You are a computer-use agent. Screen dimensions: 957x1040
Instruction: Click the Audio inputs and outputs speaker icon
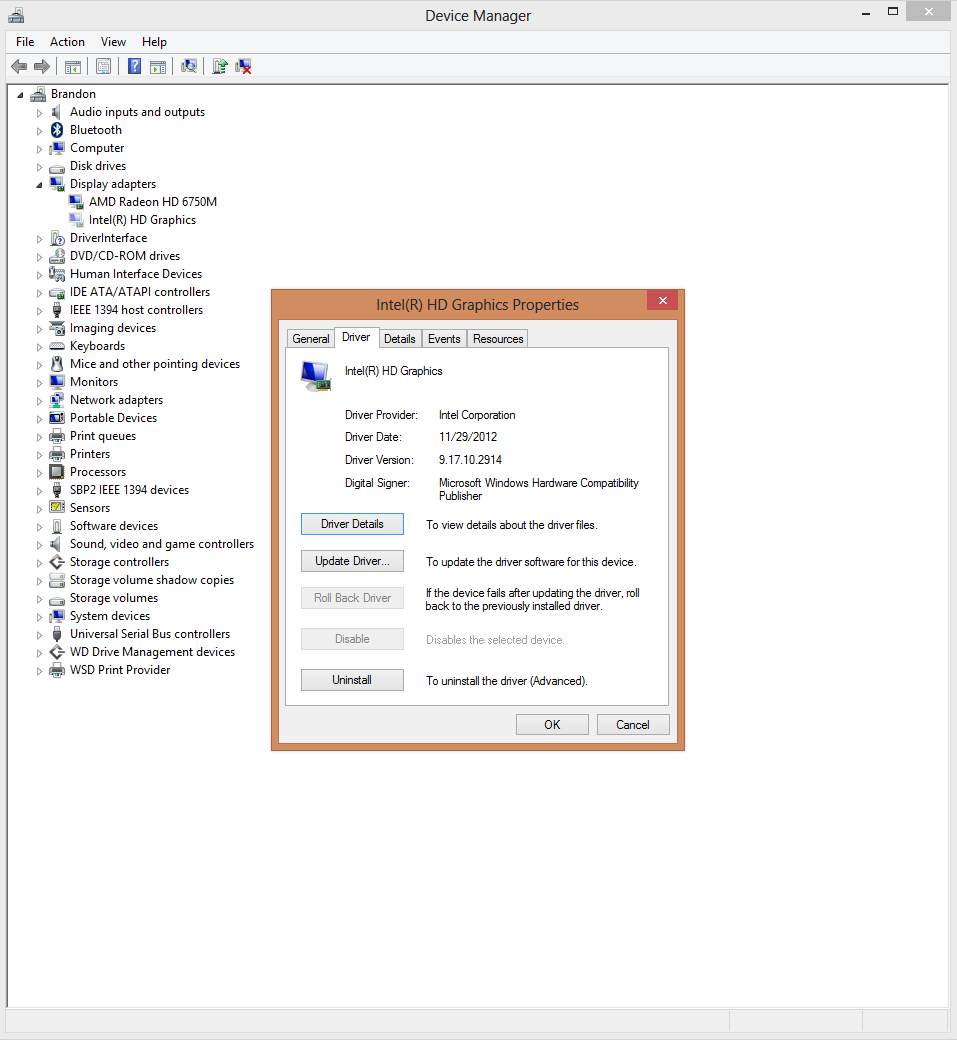coord(57,112)
